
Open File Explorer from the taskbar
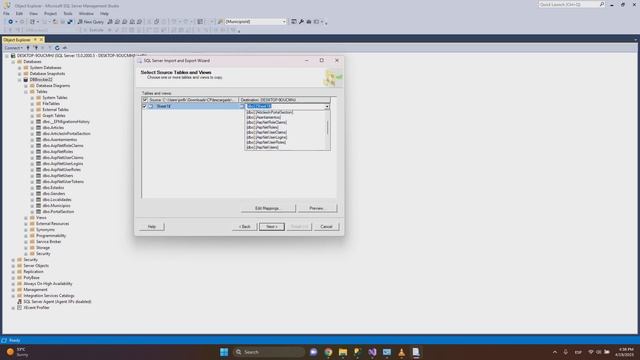[x=343, y=352]
